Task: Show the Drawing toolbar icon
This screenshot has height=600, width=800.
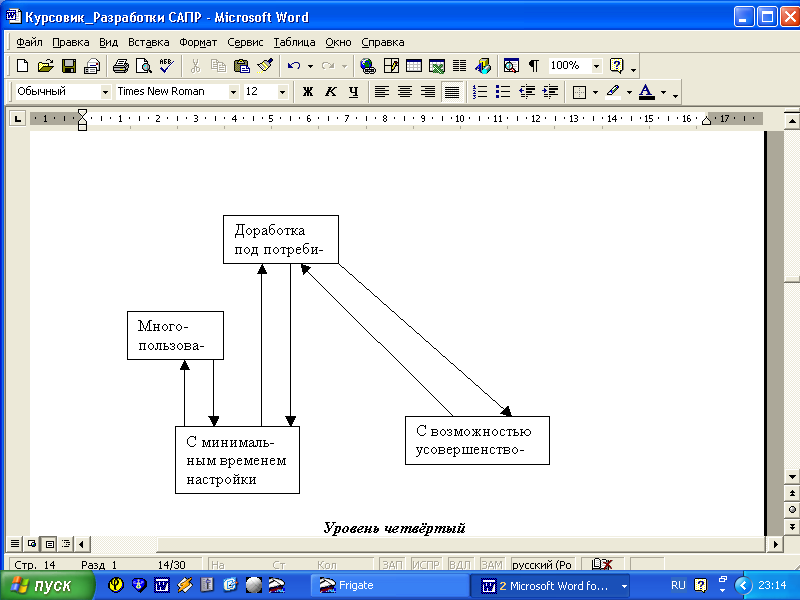Action: coord(483,66)
